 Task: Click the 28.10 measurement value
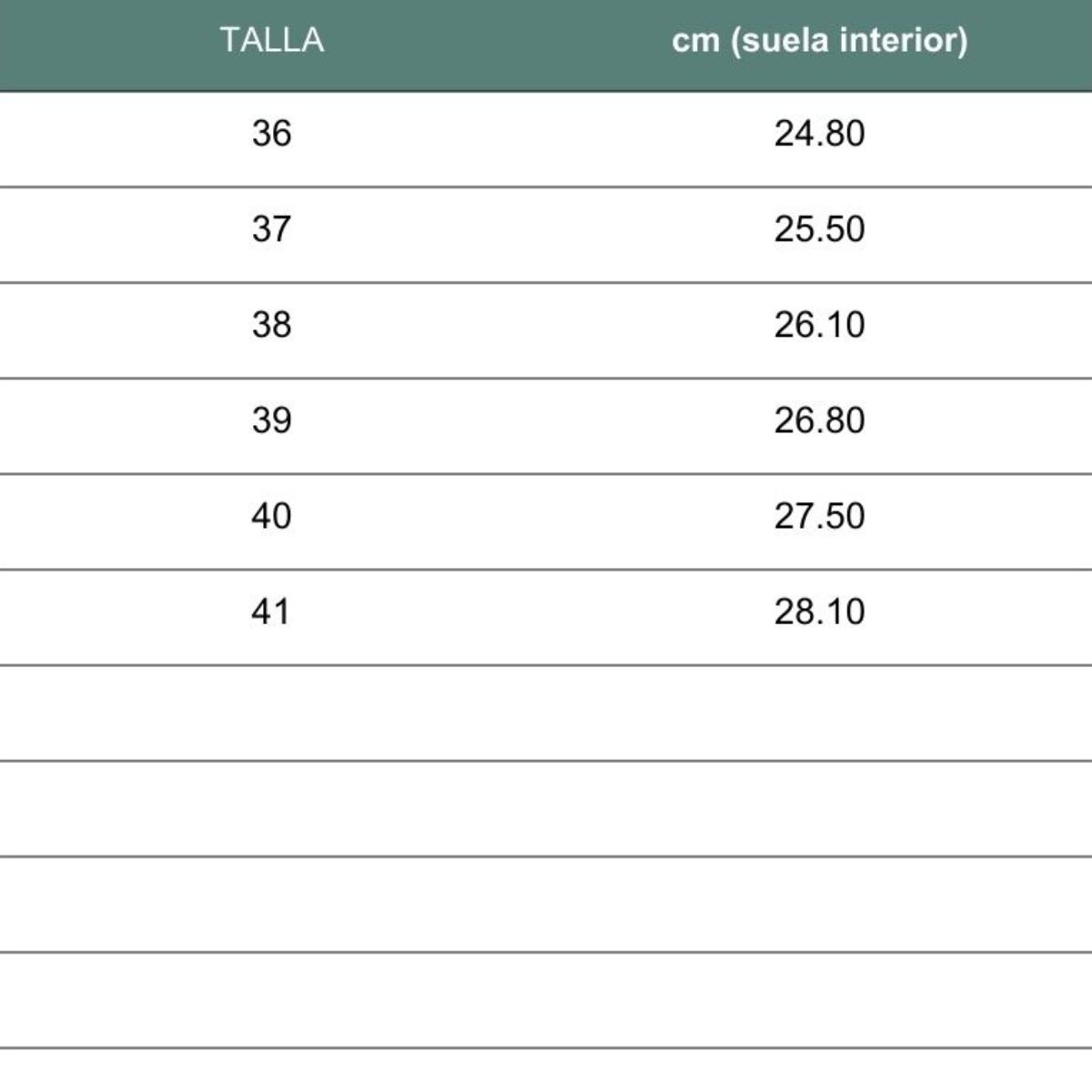point(819,612)
